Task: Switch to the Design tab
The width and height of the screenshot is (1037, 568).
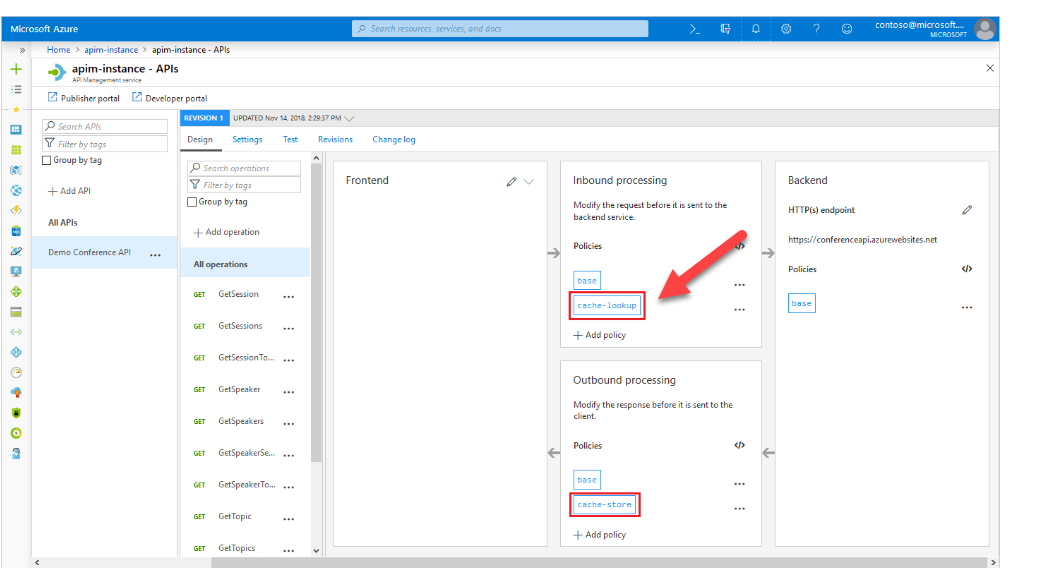Action: [200, 140]
